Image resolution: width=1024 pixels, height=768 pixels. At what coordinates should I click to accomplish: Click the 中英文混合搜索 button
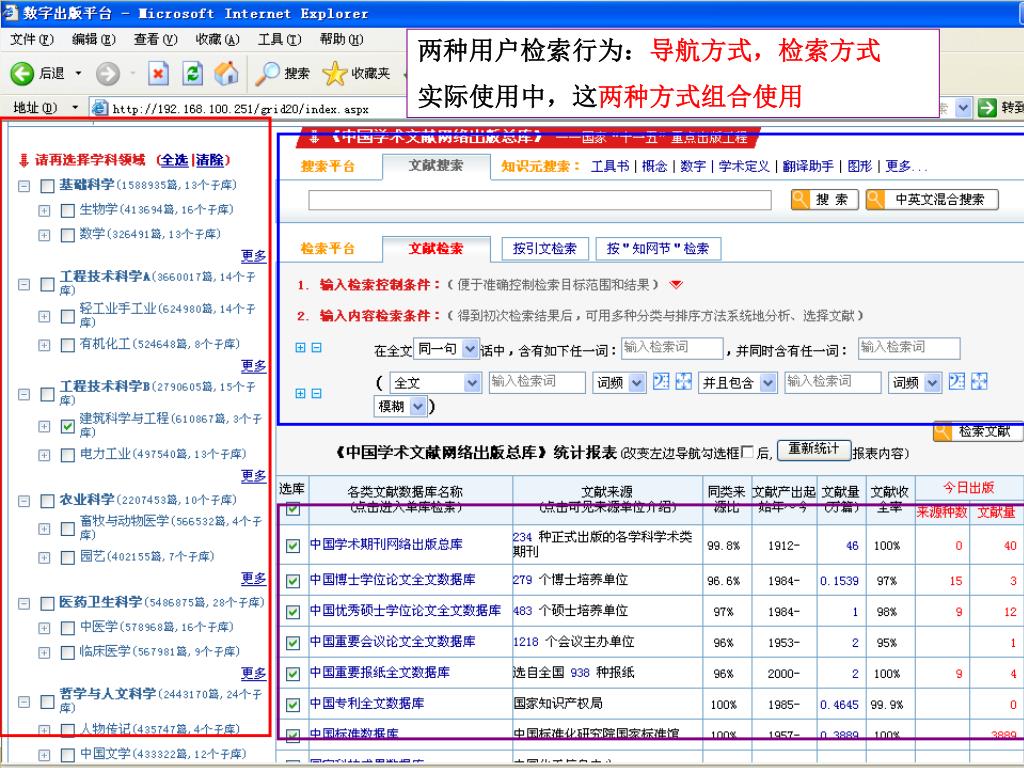932,200
